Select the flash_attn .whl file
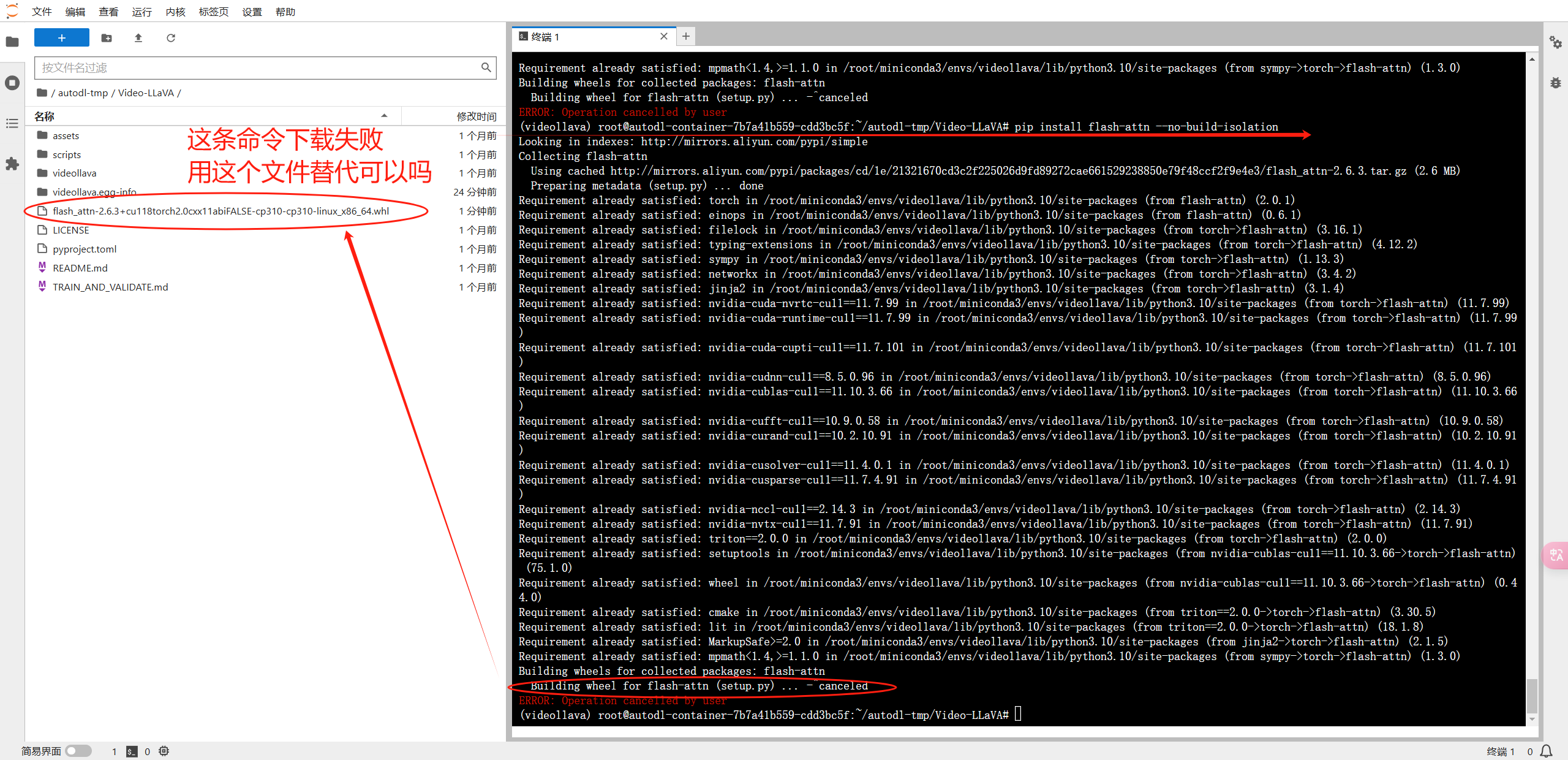This screenshot has height=760, width=1568. click(221, 211)
